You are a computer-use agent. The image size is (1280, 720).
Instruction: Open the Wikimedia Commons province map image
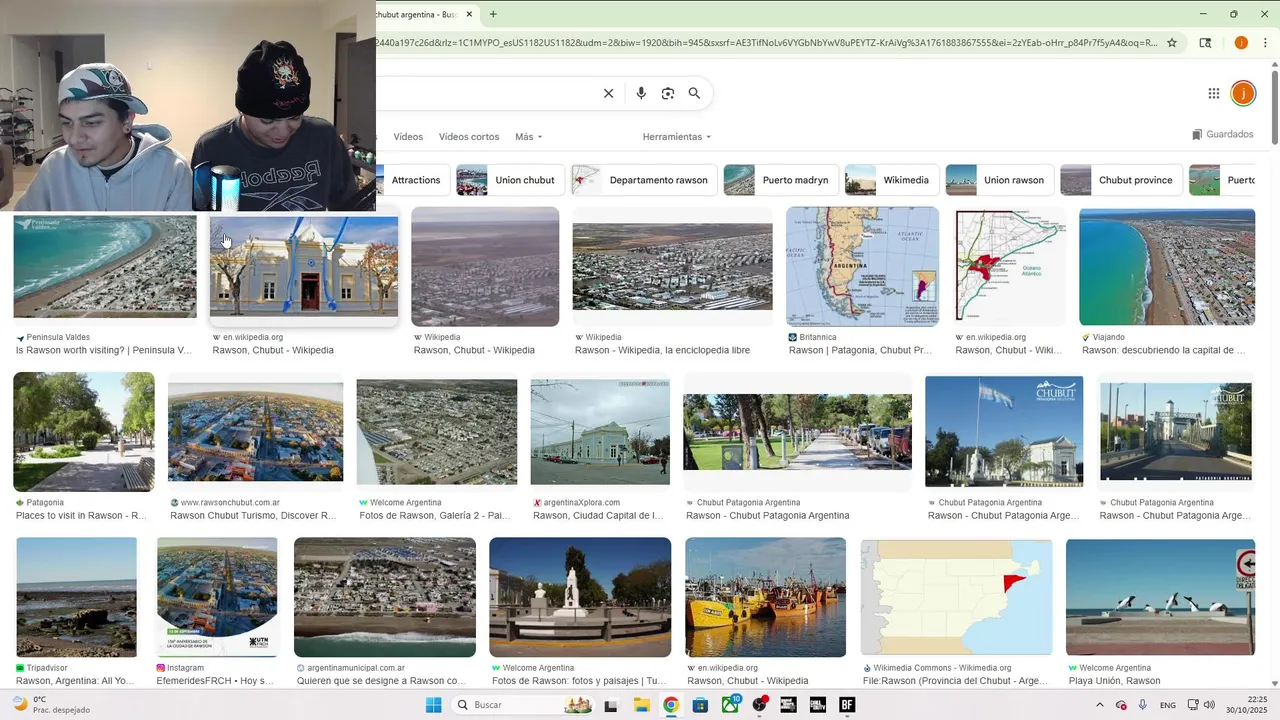tap(957, 597)
